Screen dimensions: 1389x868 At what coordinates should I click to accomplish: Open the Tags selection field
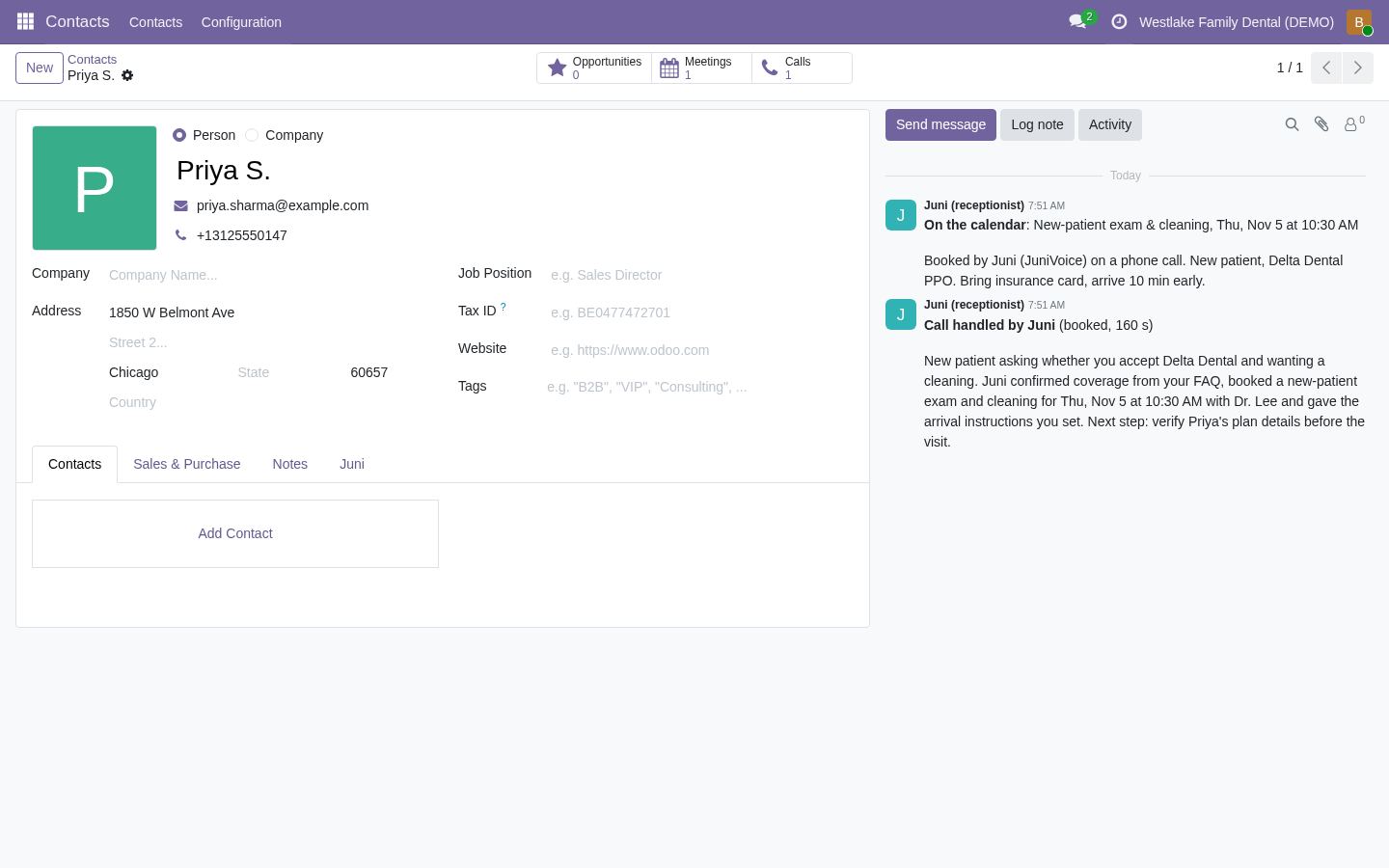point(700,387)
